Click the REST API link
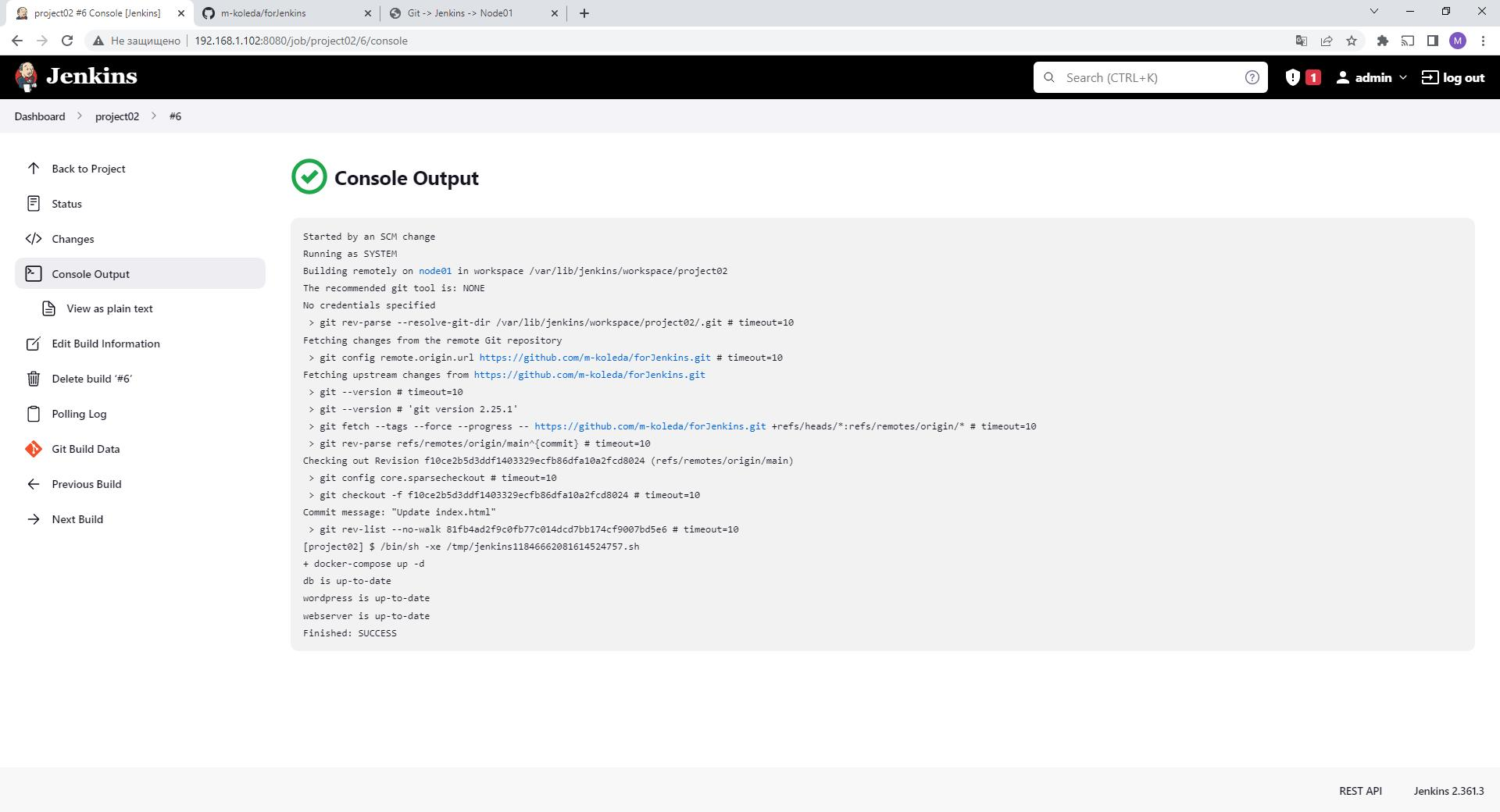Image resolution: width=1500 pixels, height=812 pixels. pos(1360,791)
